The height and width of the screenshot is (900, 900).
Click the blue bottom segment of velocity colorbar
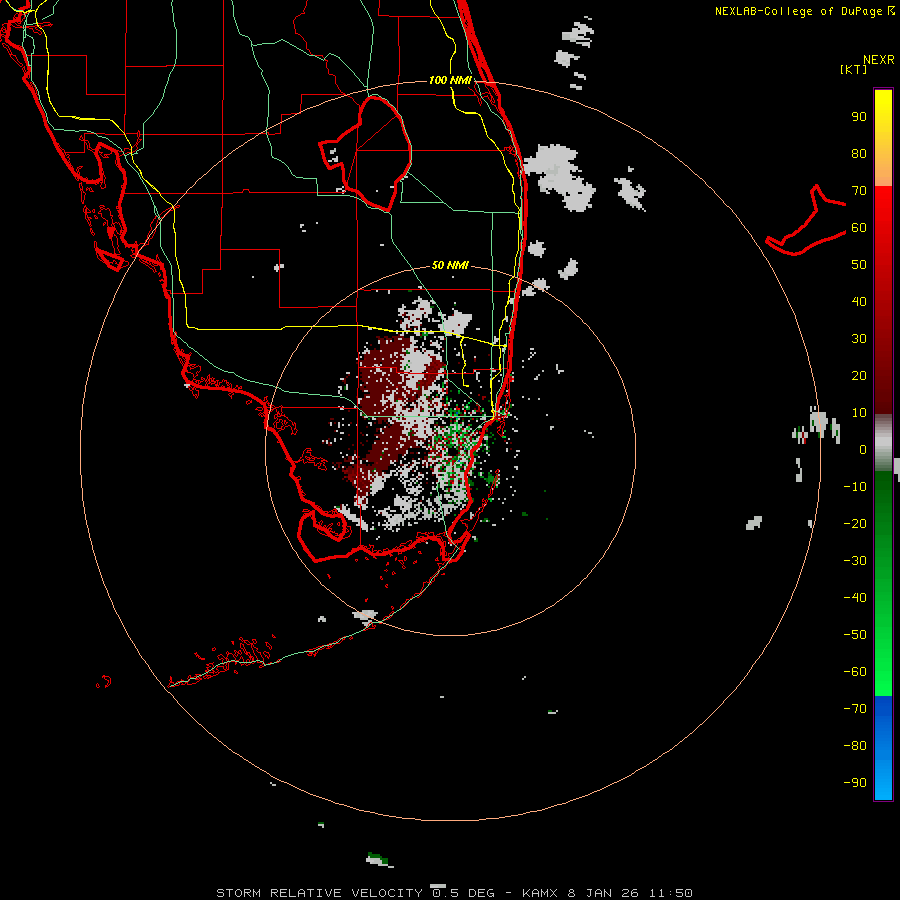(x=883, y=748)
